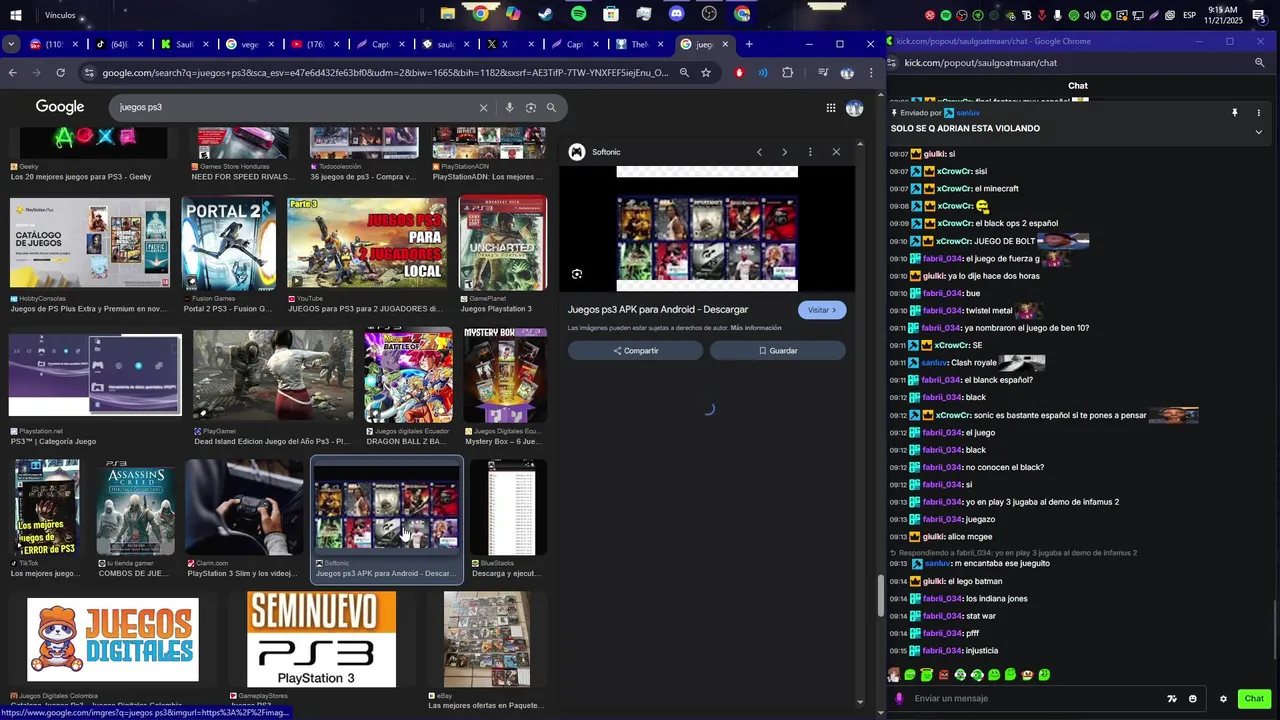1280x720 pixels.
Task: Open site info icon in Kick popout window
Action: coord(892,63)
